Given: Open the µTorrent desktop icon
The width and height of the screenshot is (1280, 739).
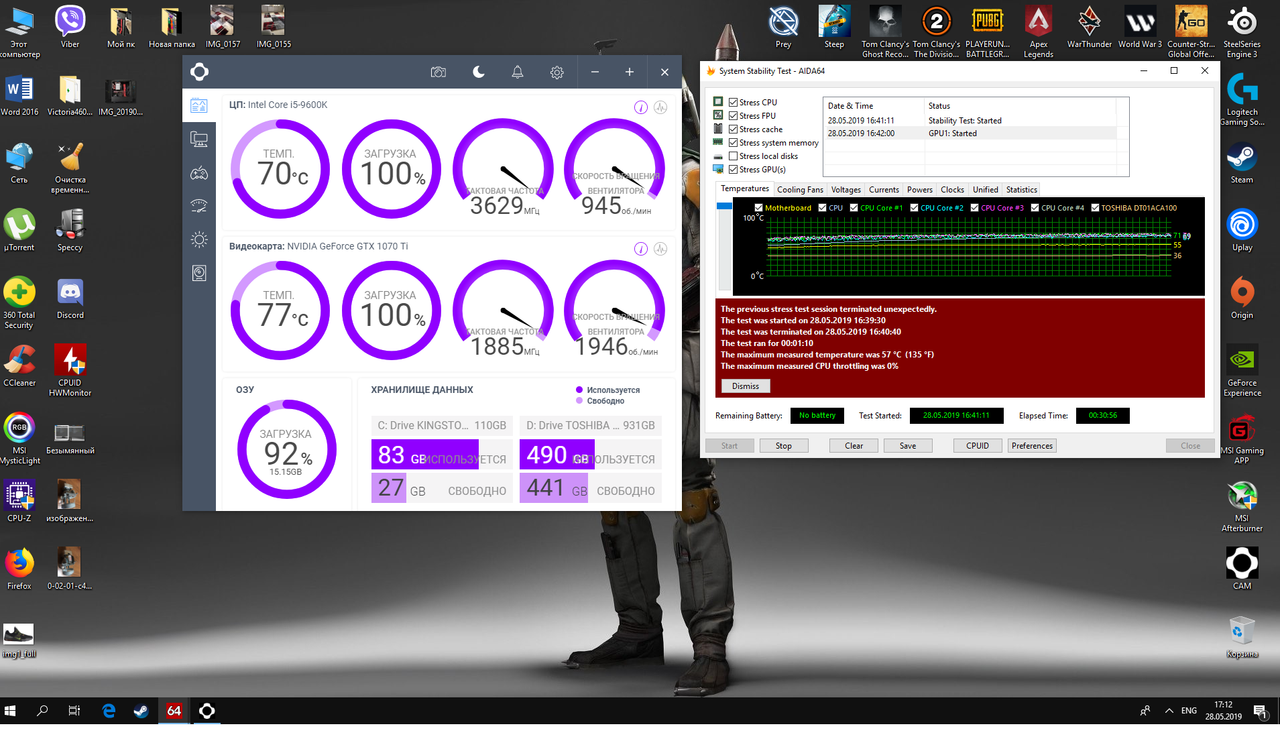Looking at the screenshot, I should 19,232.
